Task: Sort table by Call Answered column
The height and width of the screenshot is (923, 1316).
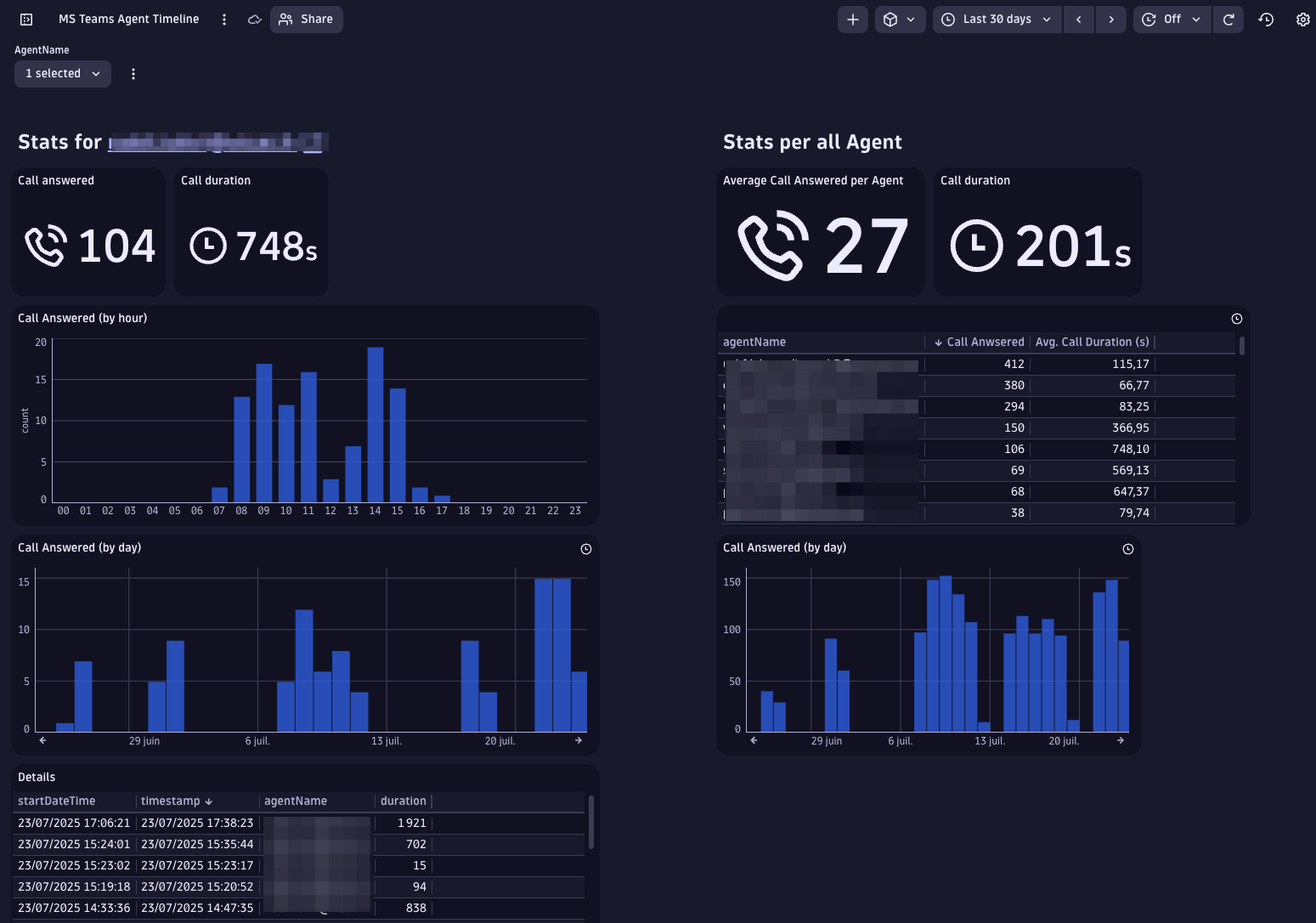Action: tap(984, 342)
